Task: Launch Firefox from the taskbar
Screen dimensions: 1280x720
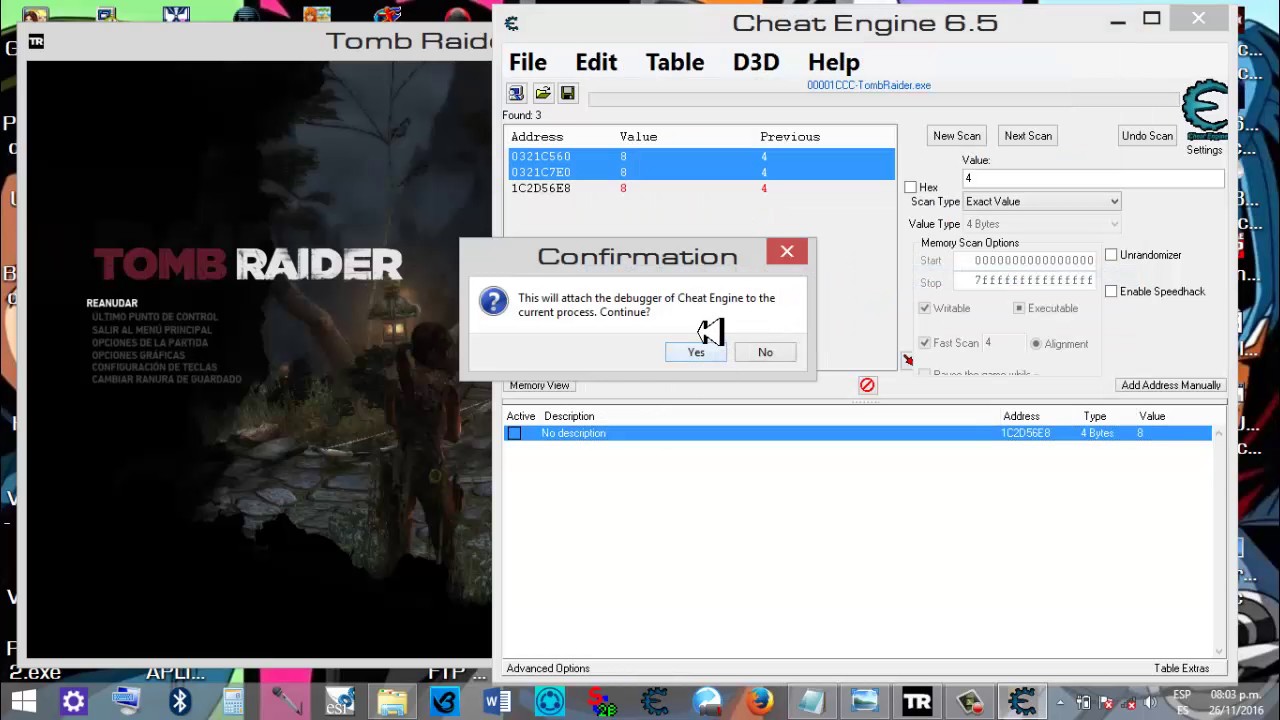Action: coord(759,701)
